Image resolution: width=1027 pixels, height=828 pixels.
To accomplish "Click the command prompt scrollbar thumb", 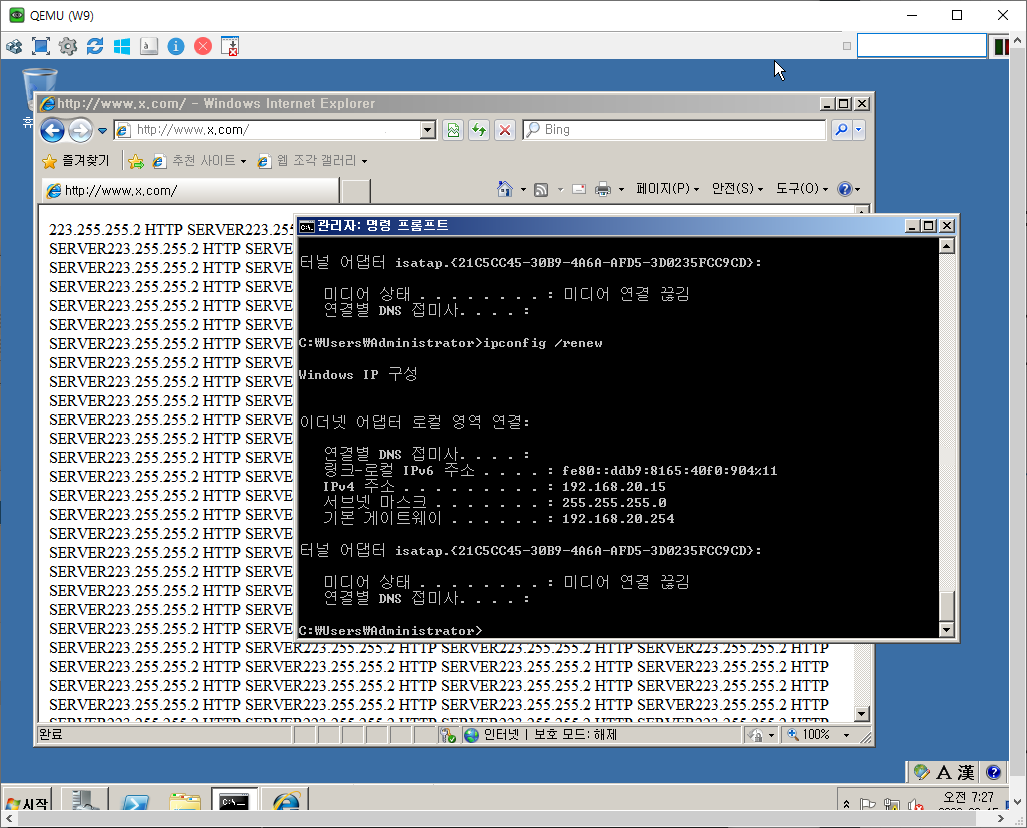I will (x=946, y=606).
